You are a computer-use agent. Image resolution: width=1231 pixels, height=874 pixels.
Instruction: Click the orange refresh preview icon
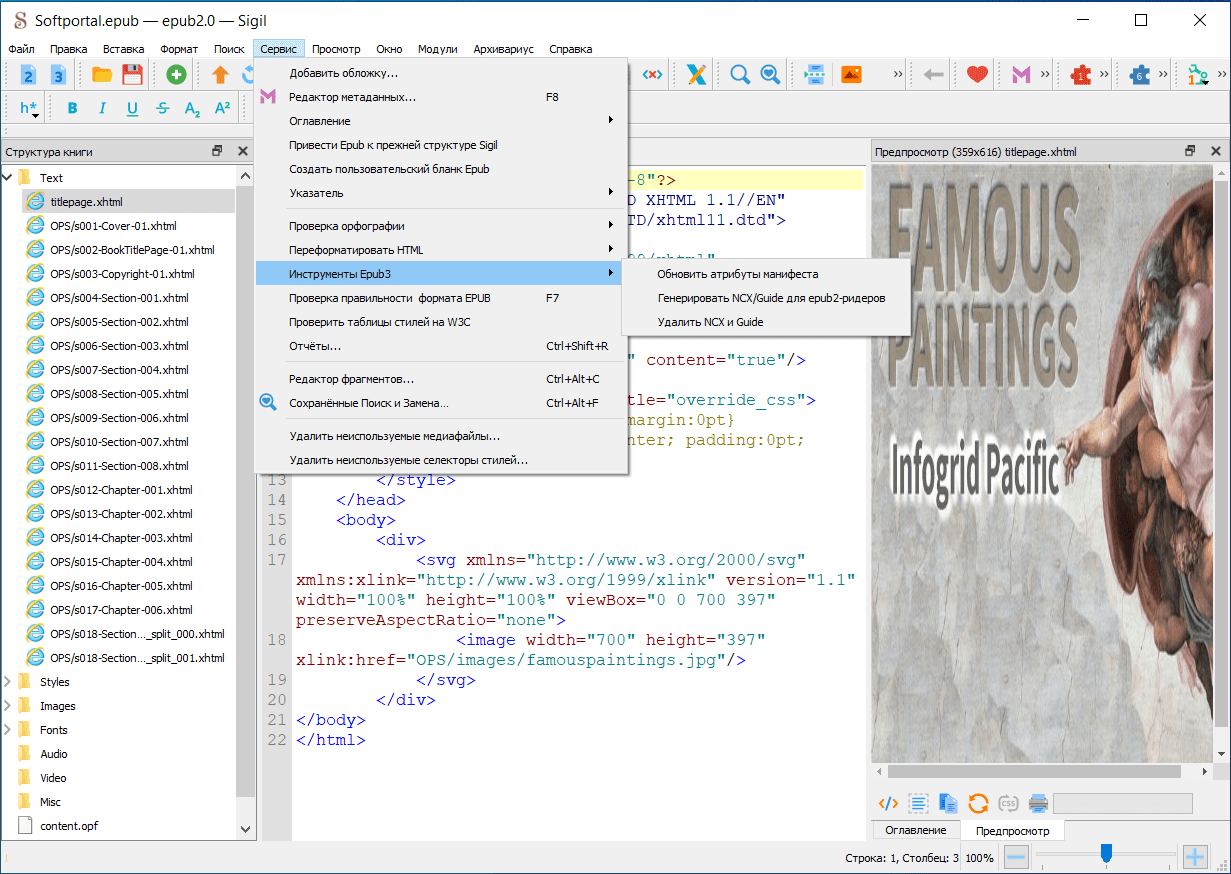click(978, 803)
